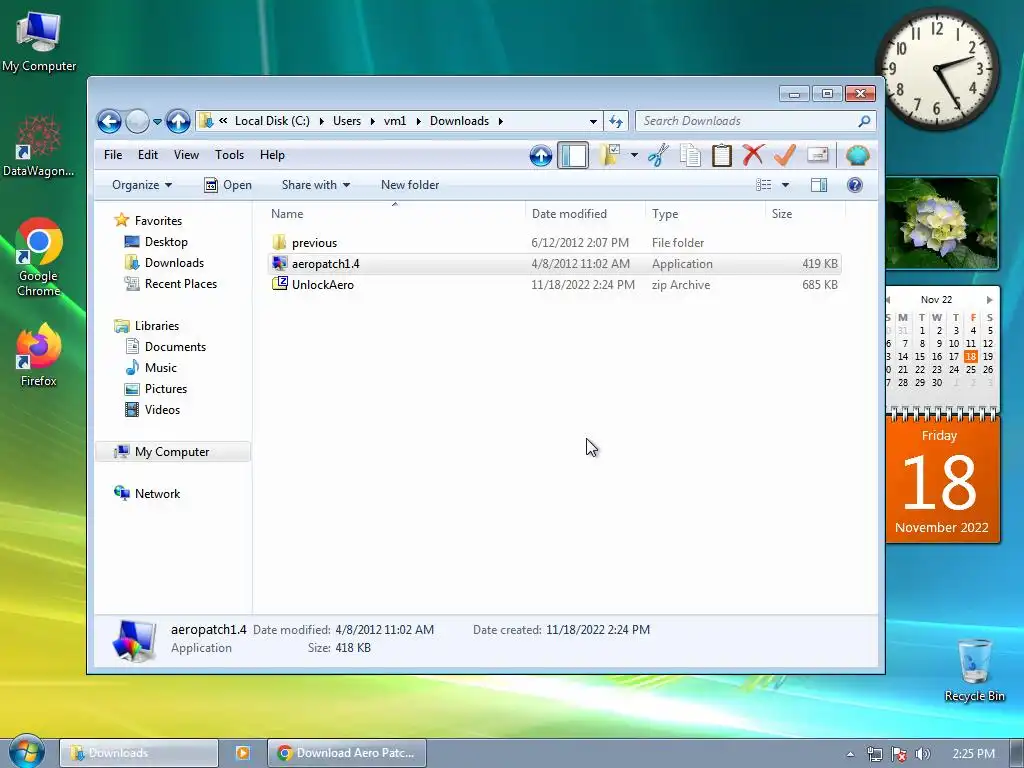Image resolution: width=1024 pixels, height=768 pixels.
Task: Go back with the blue Back arrow
Action: pyautogui.click(x=109, y=121)
